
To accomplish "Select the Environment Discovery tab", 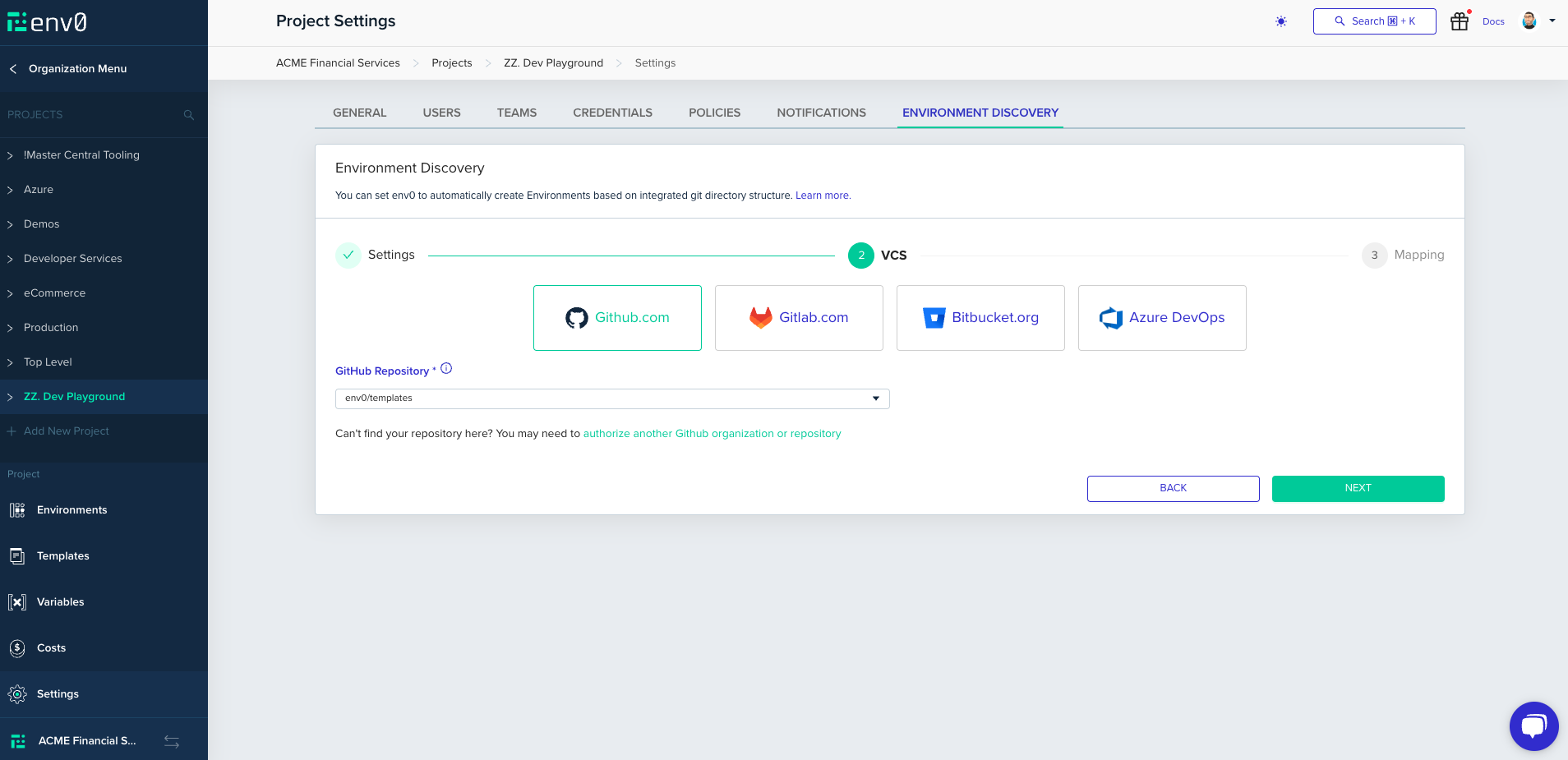I will tap(980, 113).
